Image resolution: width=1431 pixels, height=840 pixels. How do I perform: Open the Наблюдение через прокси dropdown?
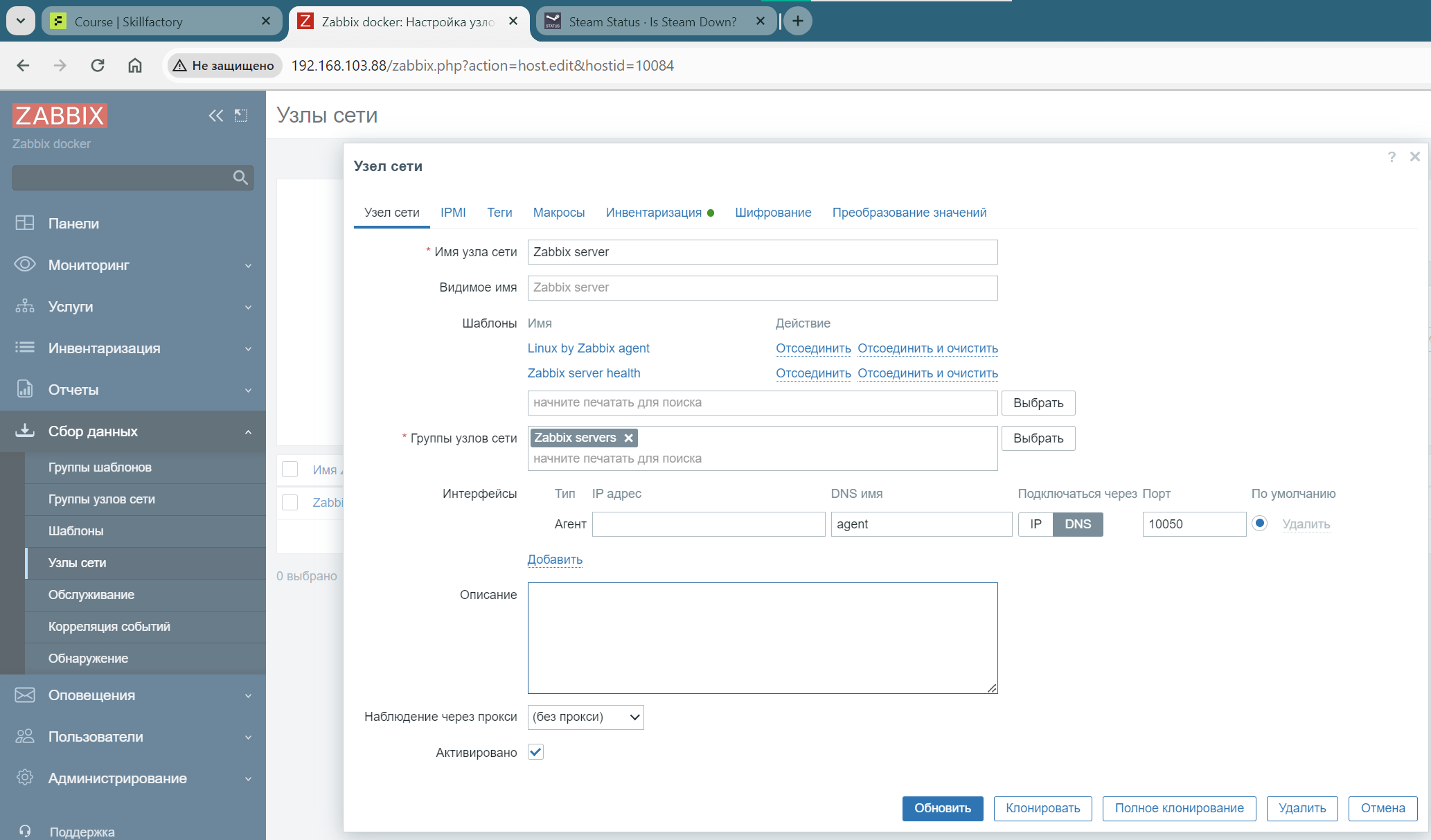(585, 717)
